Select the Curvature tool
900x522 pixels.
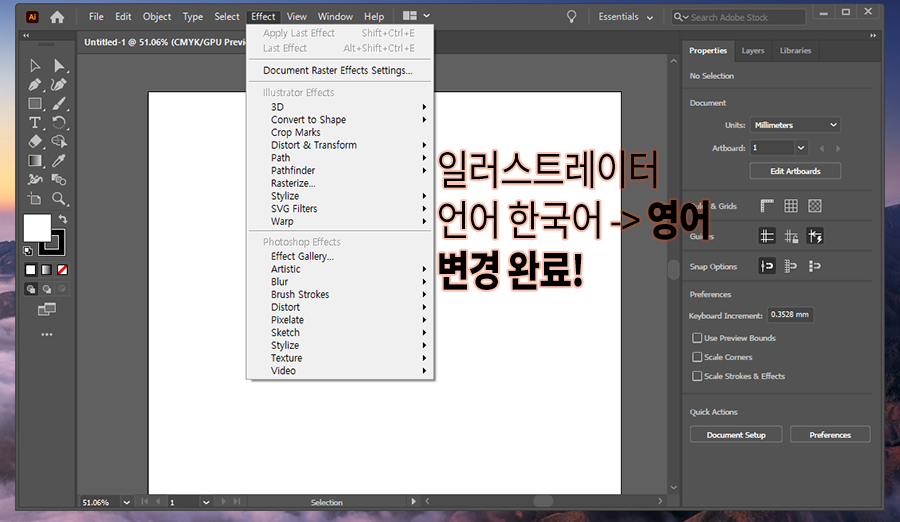[59, 84]
